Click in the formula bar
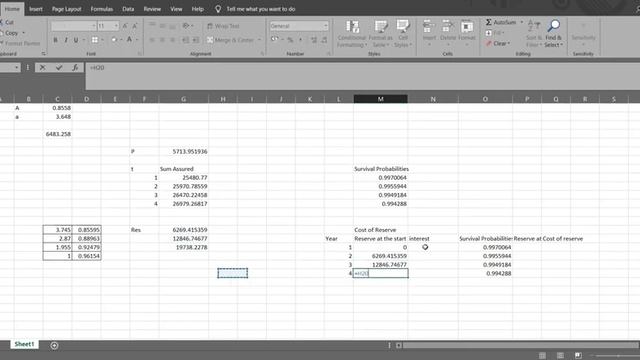The width and height of the screenshot is (640, 360). click(362, 76)
